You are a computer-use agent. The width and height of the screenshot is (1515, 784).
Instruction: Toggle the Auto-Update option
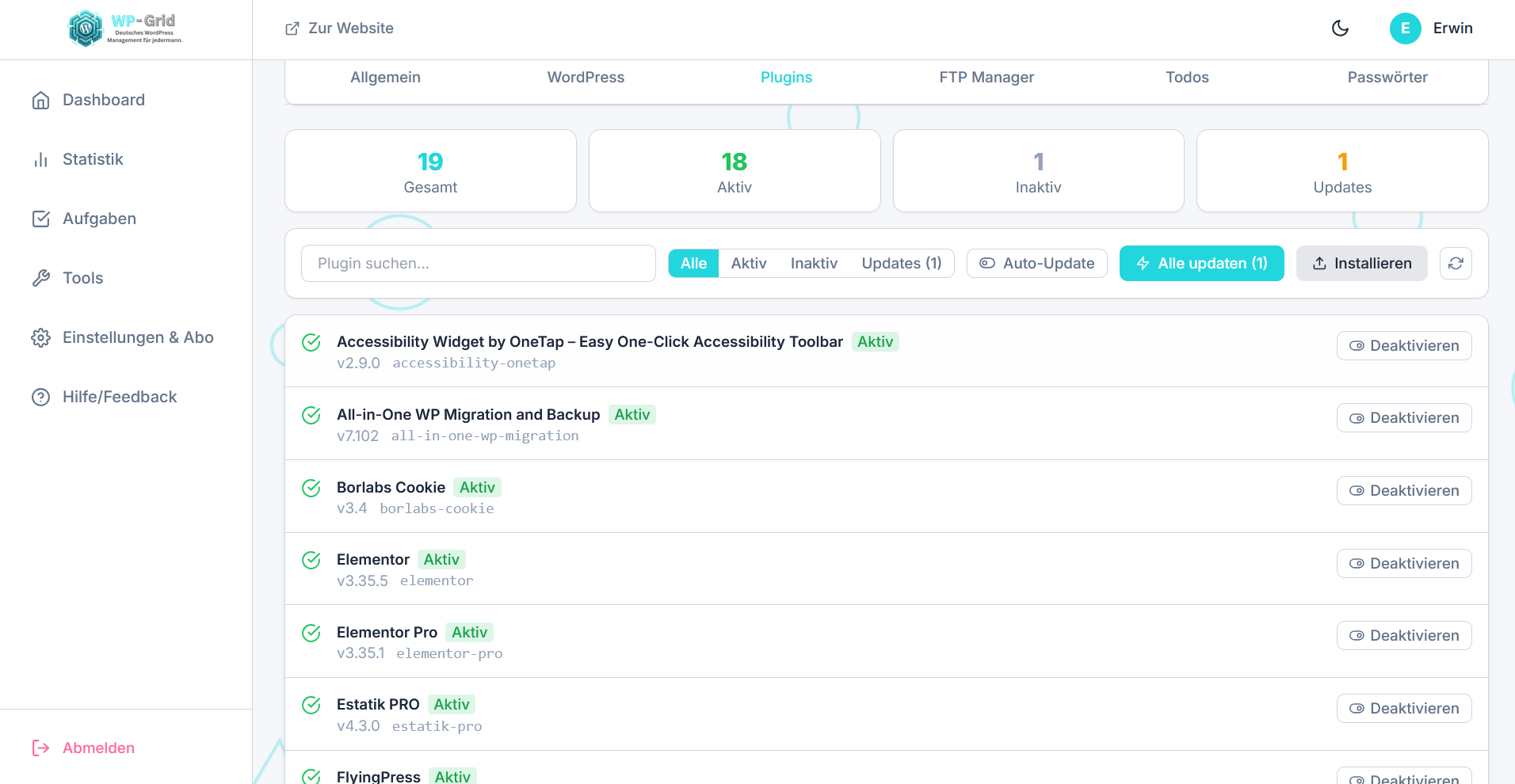pos(1036,264)
